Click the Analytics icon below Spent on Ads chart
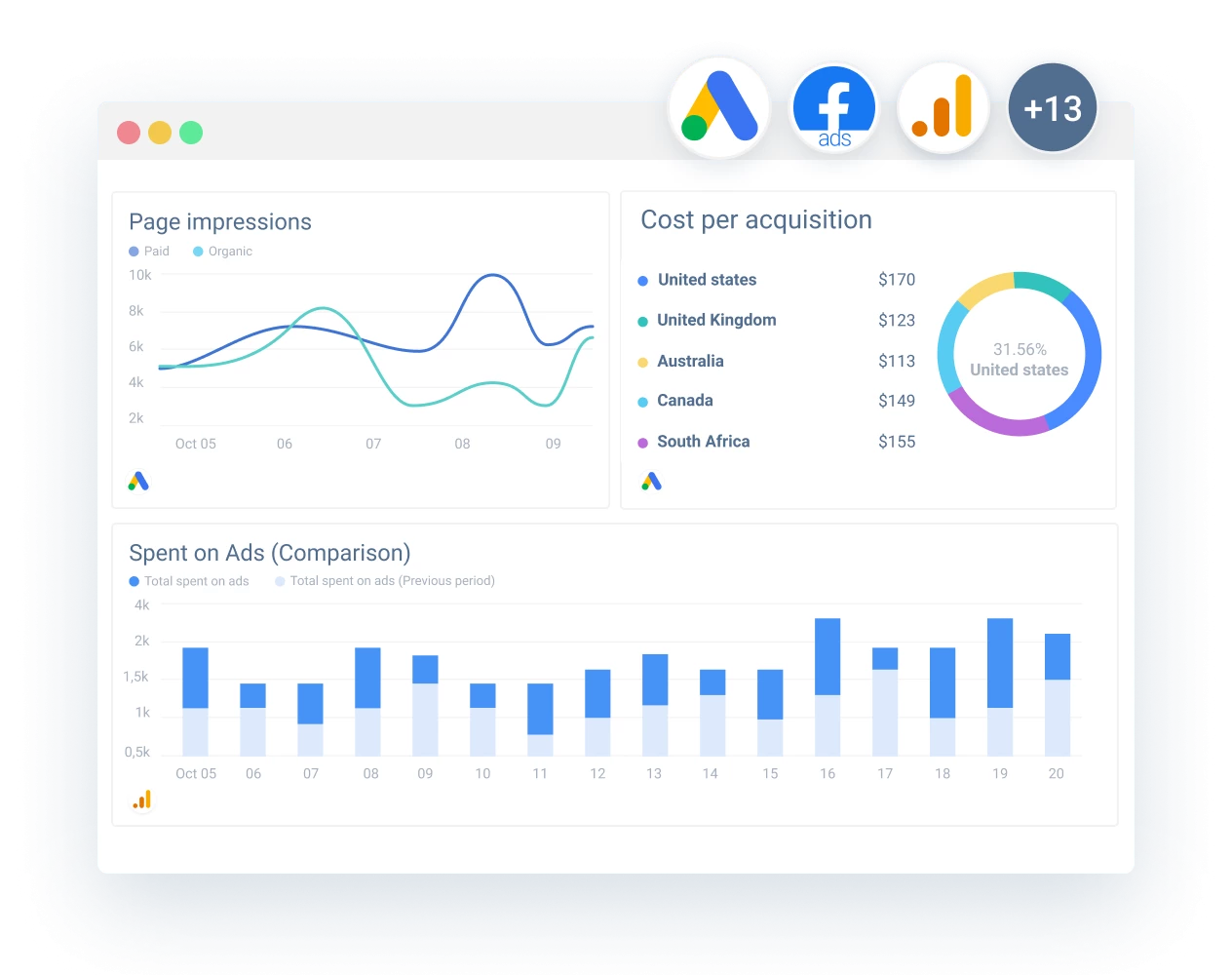 tap(142, 799)
